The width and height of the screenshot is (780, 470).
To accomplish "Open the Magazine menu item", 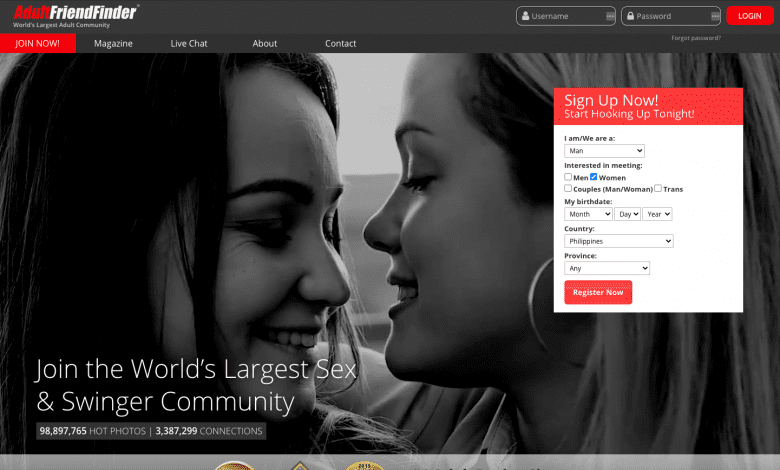I will (x=113, y=43).
